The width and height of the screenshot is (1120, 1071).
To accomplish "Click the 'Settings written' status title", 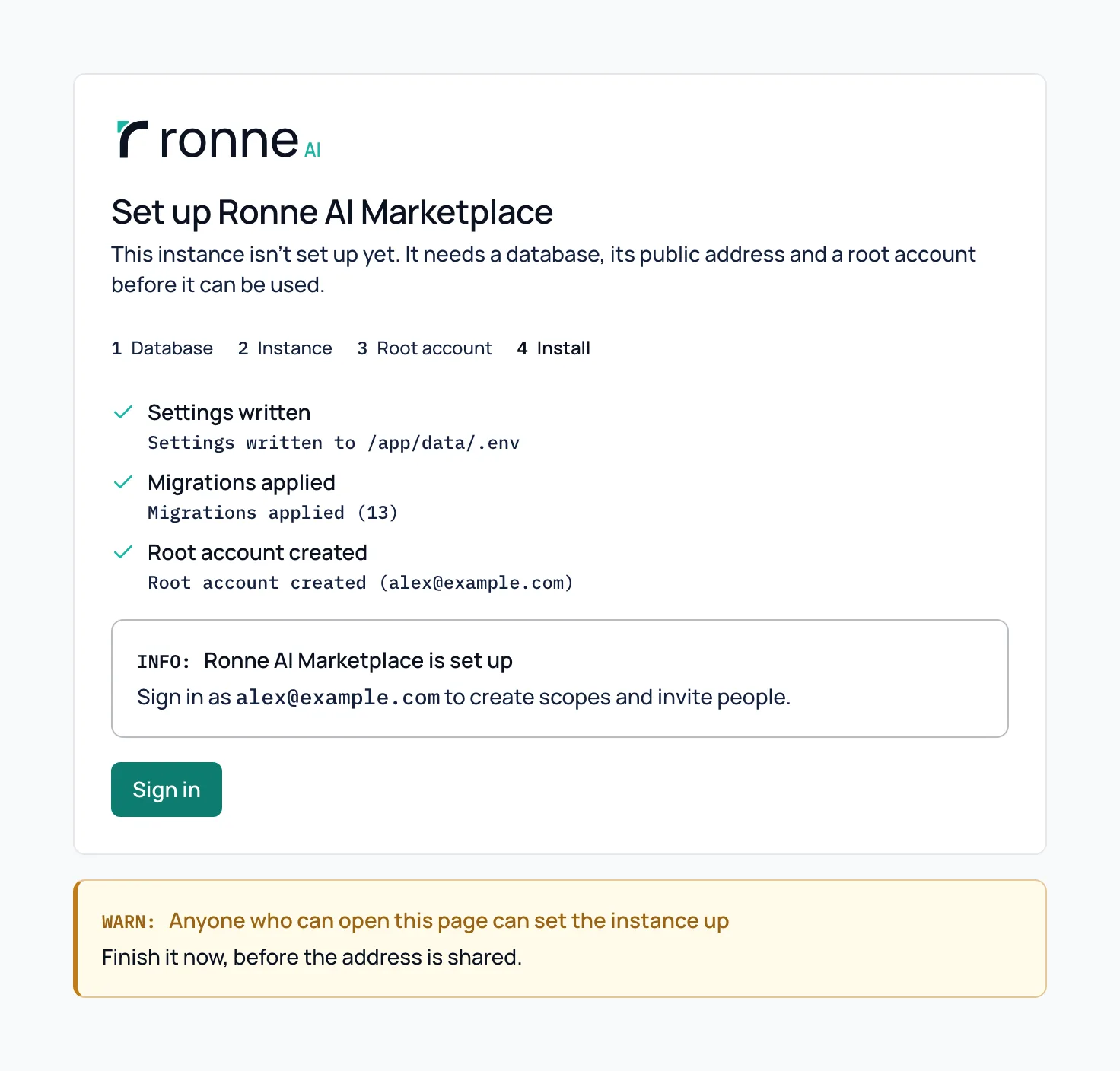I will 229,412.
